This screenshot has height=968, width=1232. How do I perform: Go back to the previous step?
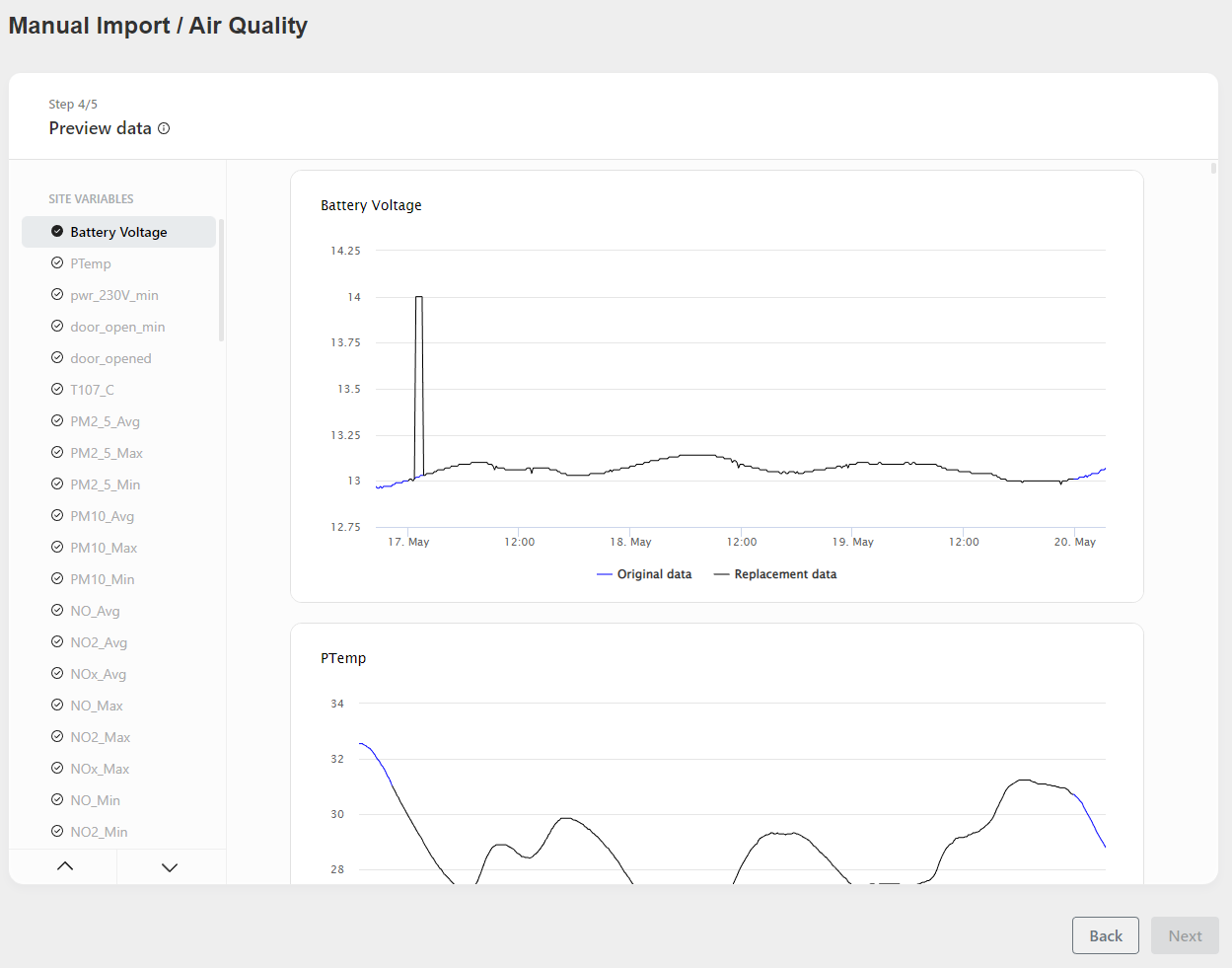click(1105, 935)
